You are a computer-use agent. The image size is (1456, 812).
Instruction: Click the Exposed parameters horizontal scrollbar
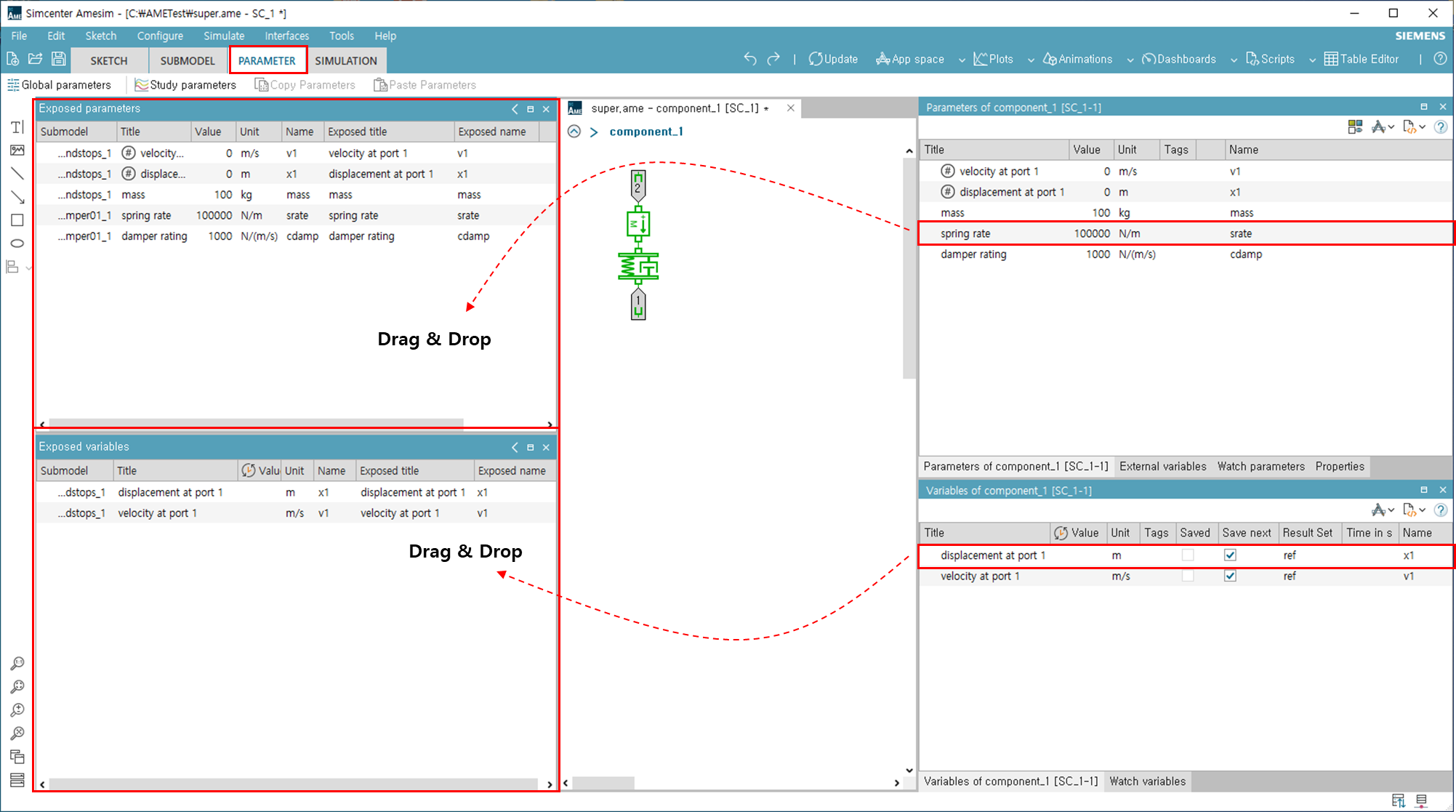(256, 424)
